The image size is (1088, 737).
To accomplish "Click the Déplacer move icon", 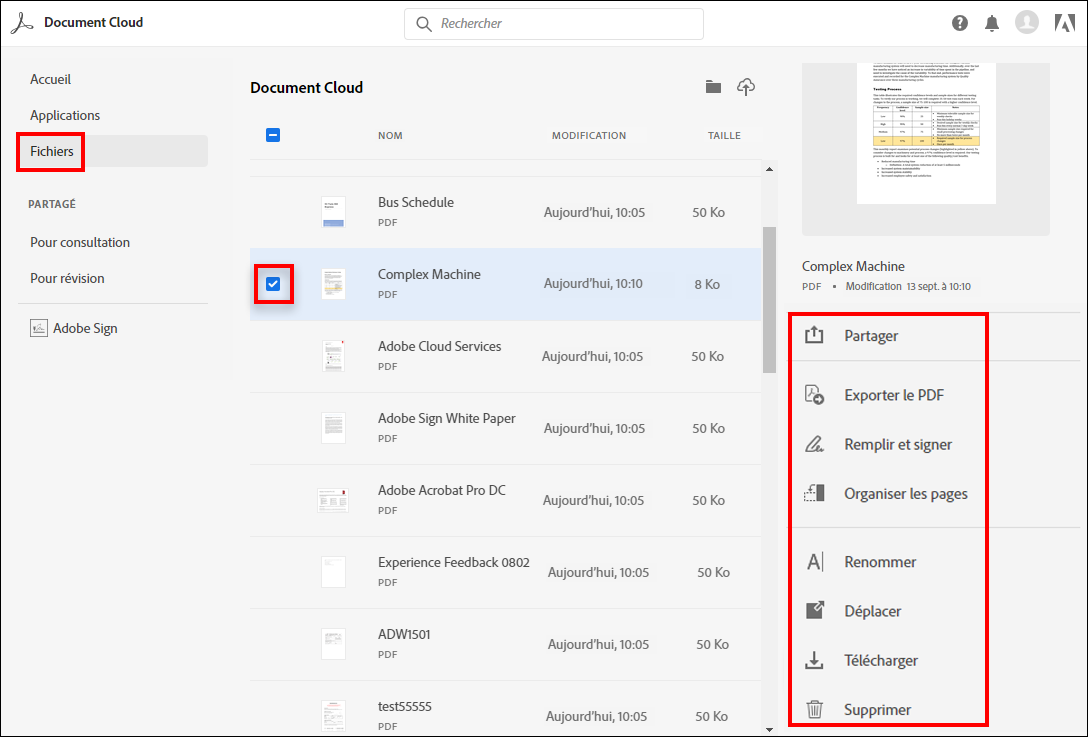I will click(815, 611).
